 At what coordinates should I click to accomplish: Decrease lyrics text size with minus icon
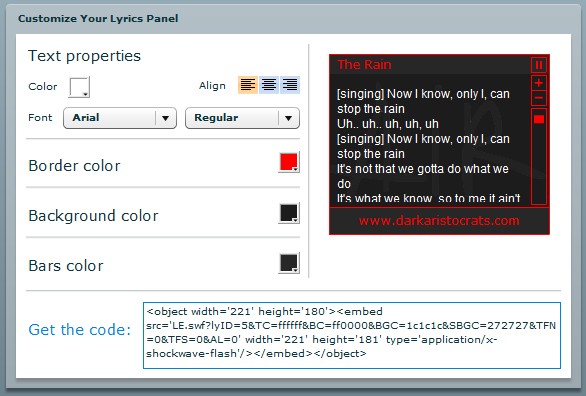539,98
